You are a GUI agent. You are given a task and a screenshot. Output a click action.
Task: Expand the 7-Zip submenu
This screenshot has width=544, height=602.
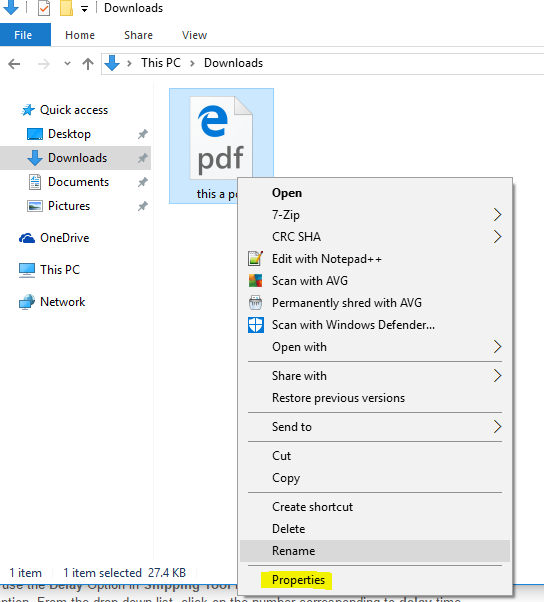pyautogui.click(x=375, y=215)
